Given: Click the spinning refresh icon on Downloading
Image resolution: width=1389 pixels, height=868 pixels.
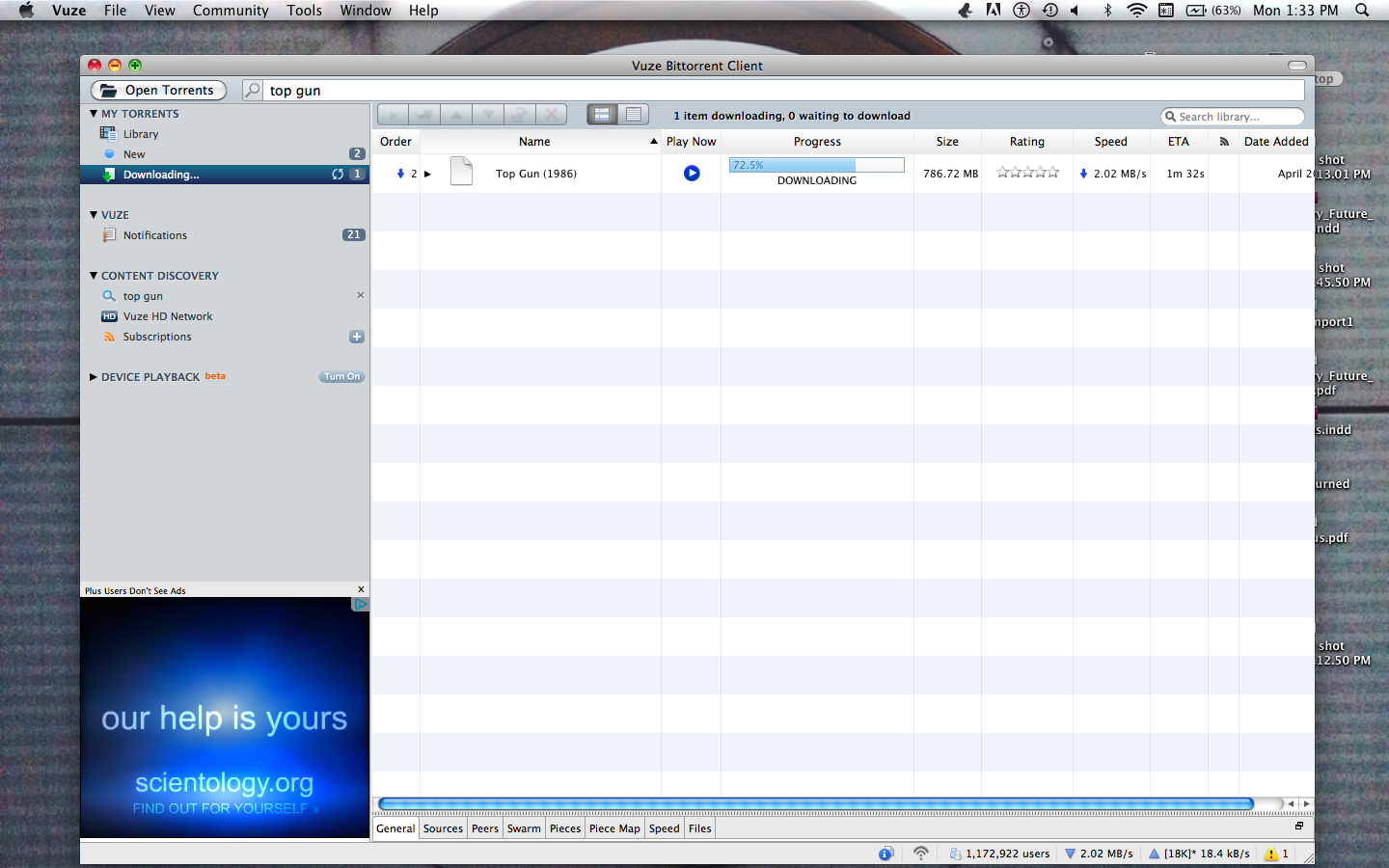Looking at the screenshot, I should coord(338,175).
